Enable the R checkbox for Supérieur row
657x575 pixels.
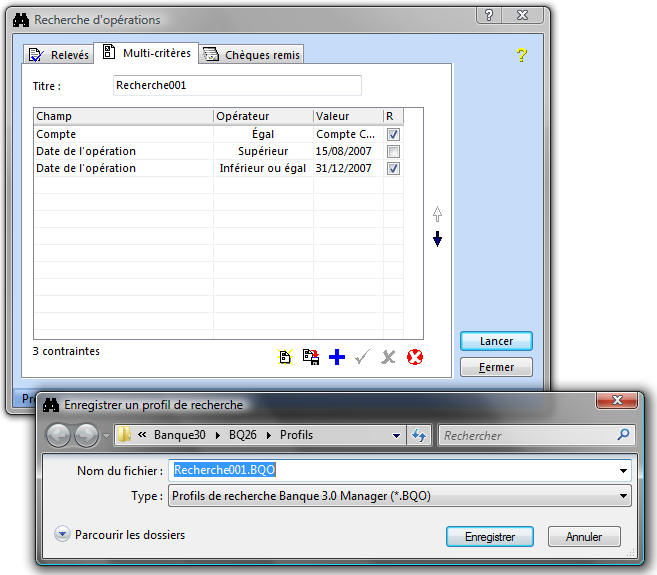(x=394, y=151)
